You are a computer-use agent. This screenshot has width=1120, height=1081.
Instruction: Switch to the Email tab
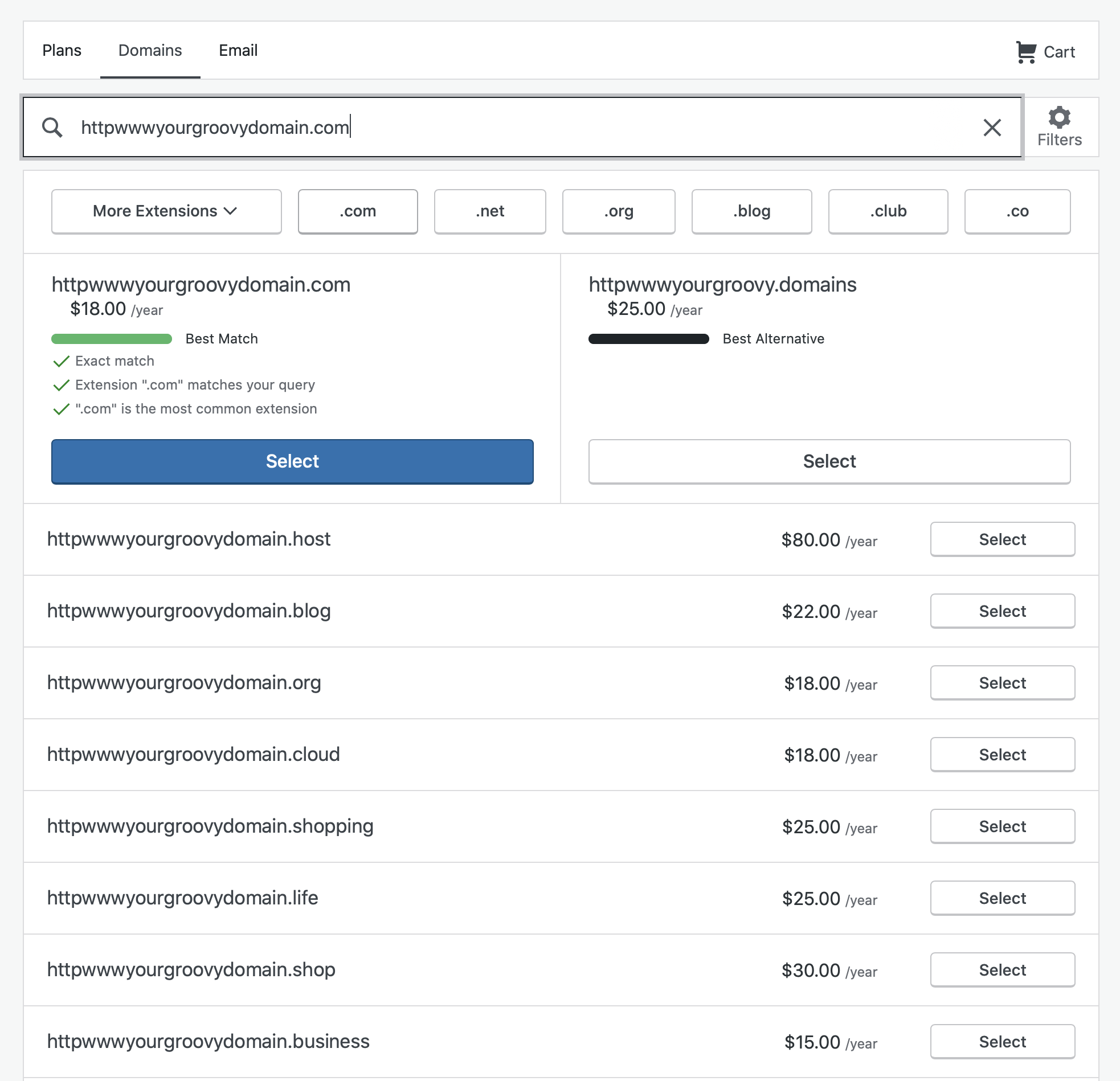[238, 50]
